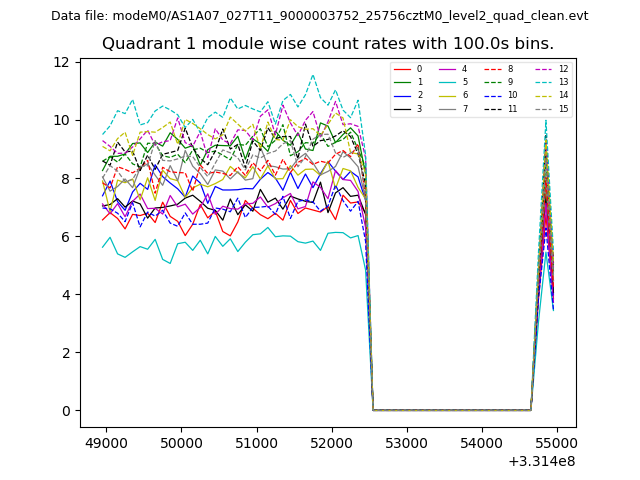640x480 pixels.
Task: Click the black dashed legend line for module 11
Action: tap(495, 108)
